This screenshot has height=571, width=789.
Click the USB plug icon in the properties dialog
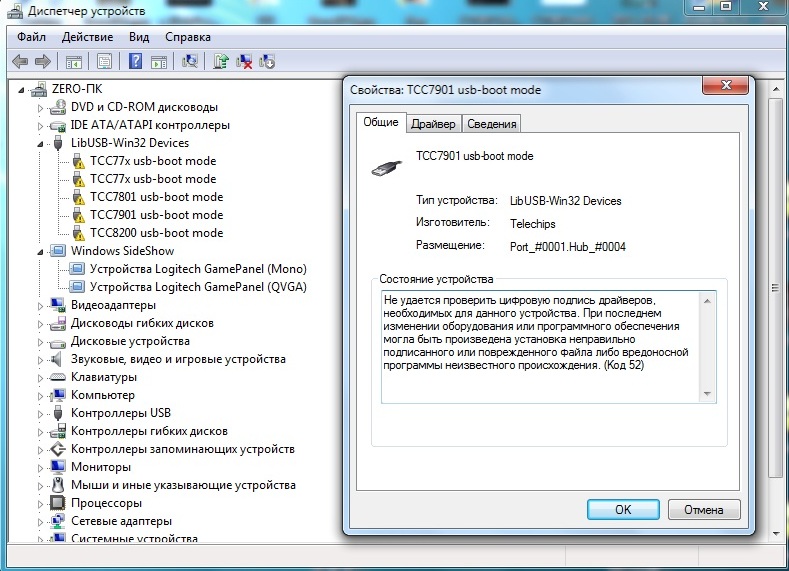(x=386, y=168)
